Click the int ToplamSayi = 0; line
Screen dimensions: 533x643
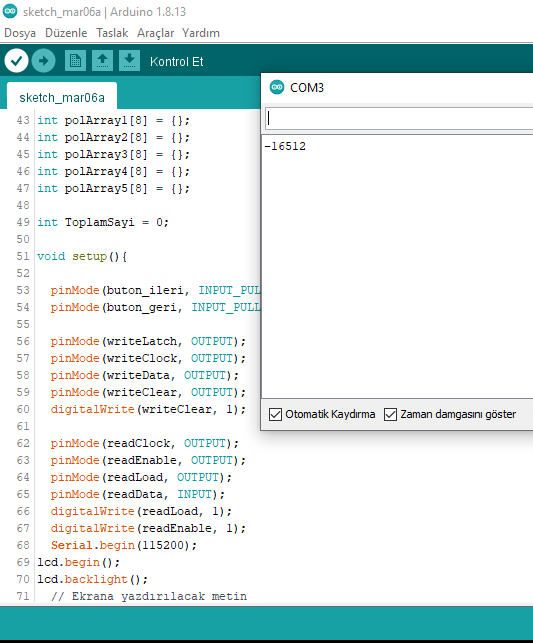[x=103, y=222]
